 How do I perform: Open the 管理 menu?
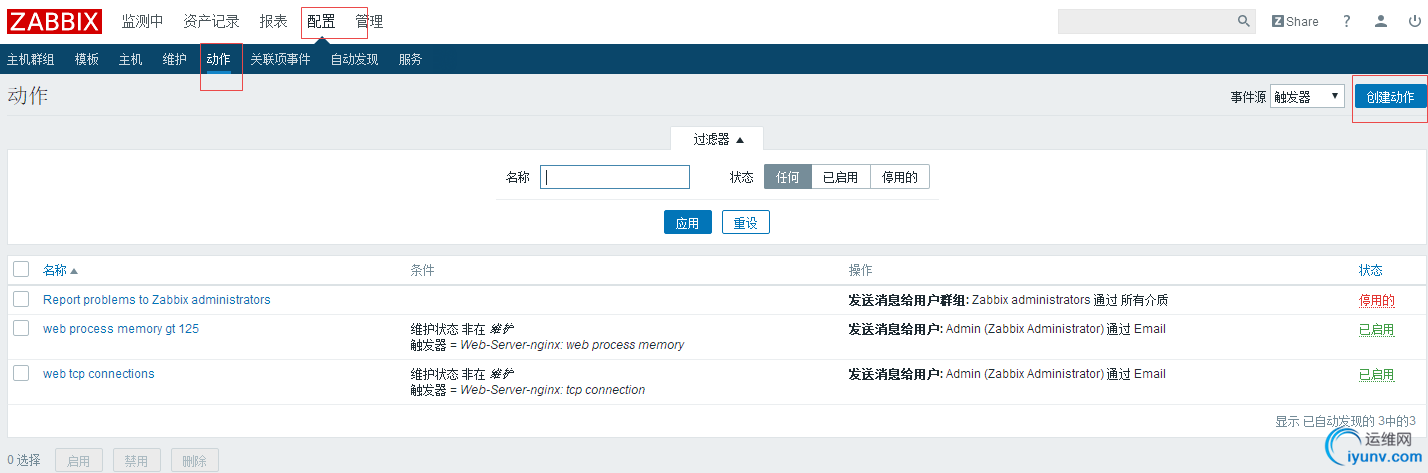[369, 21]
